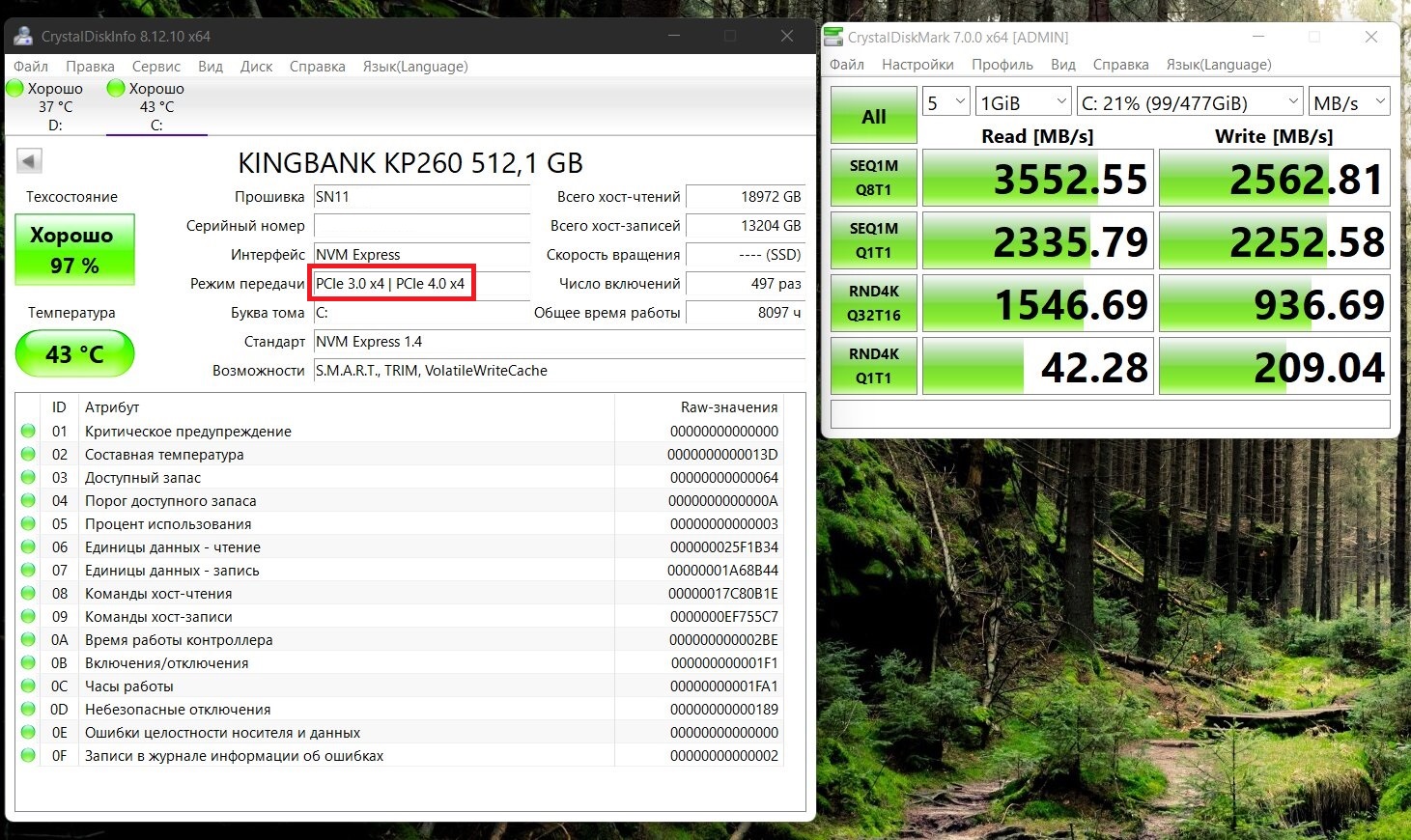Click the Интерфейс field showing NVM Express
This screenshot has width=1411, height=840.
point(422,254)
